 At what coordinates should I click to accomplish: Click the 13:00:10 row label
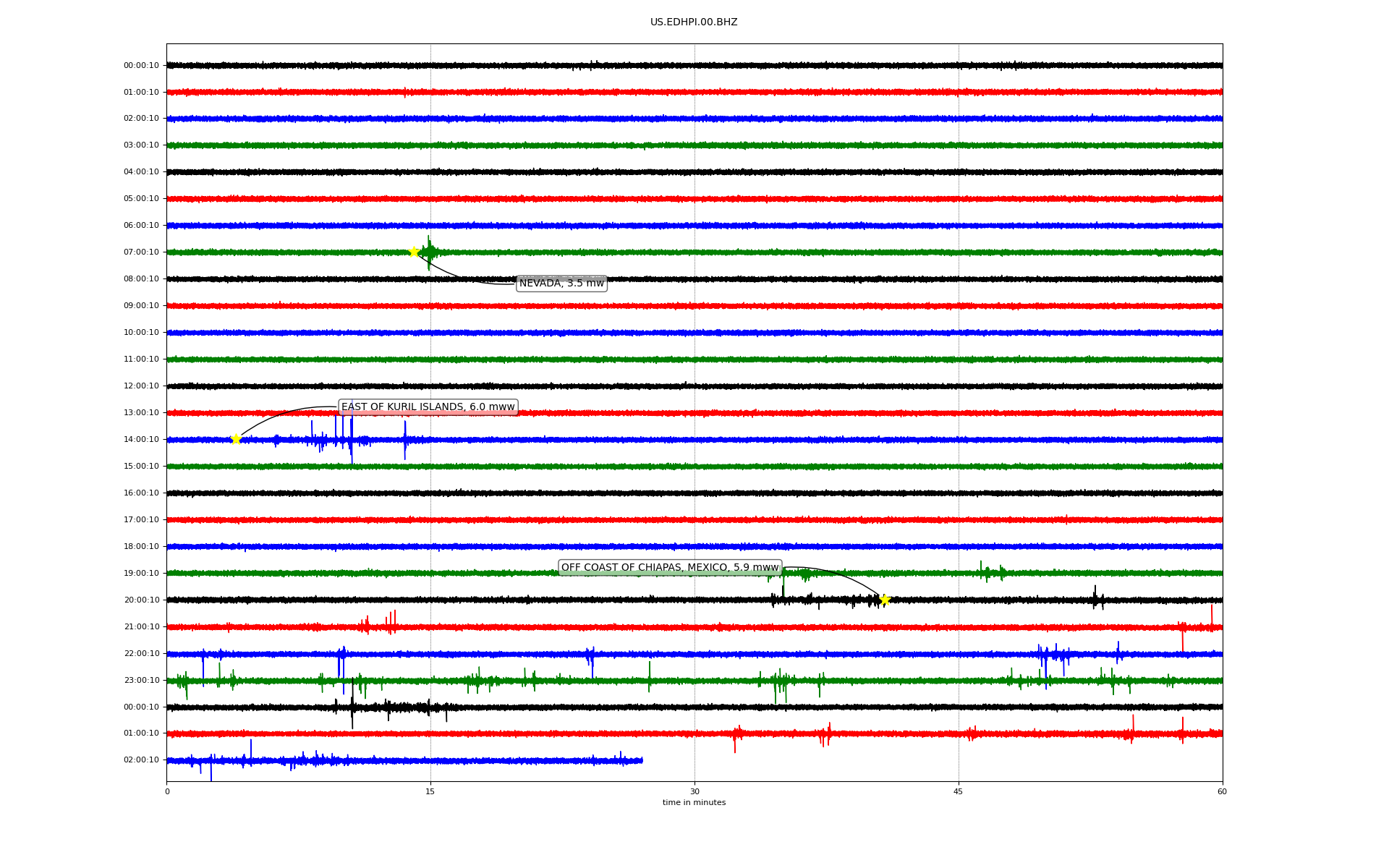pos(141,413)
